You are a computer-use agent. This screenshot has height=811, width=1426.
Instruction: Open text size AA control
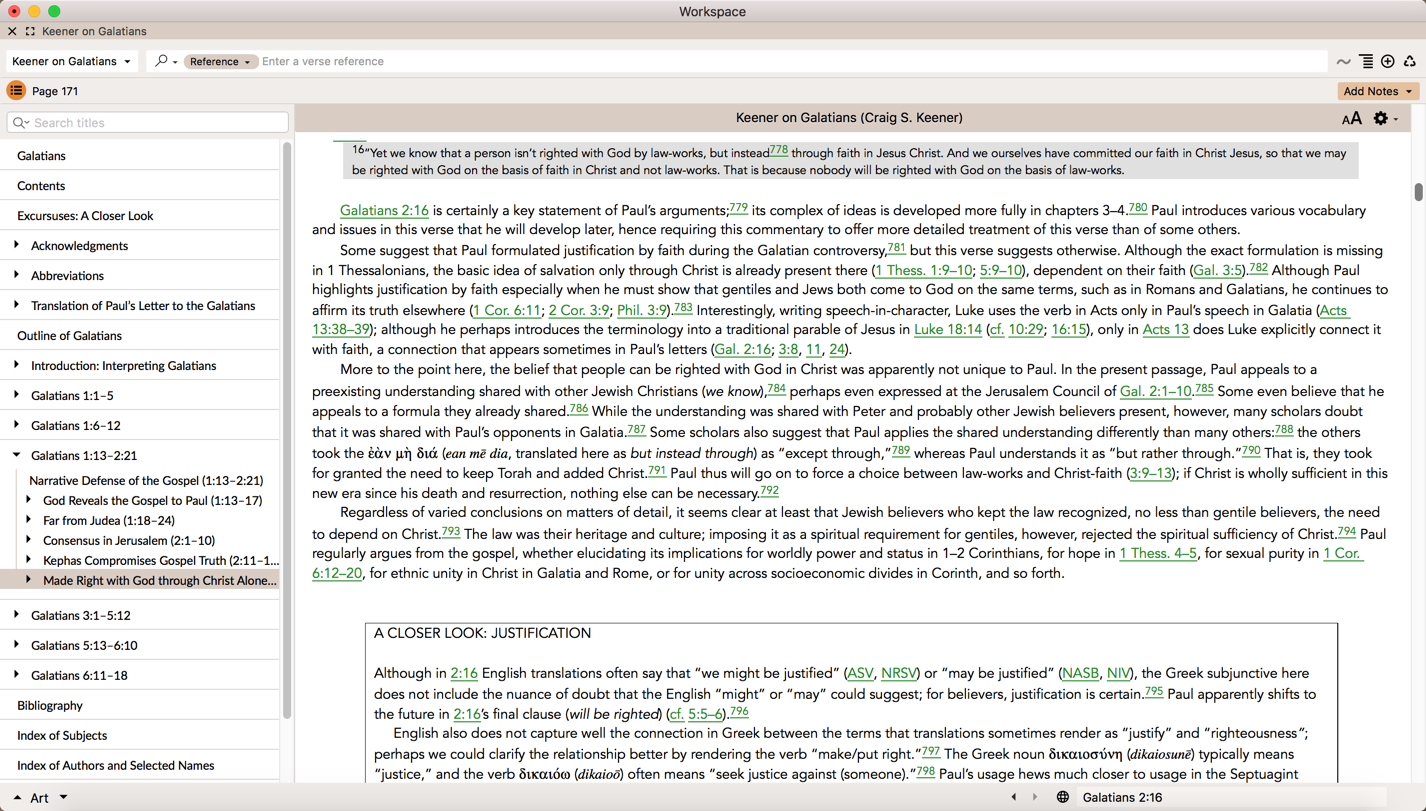click(x=1351, y=118)
